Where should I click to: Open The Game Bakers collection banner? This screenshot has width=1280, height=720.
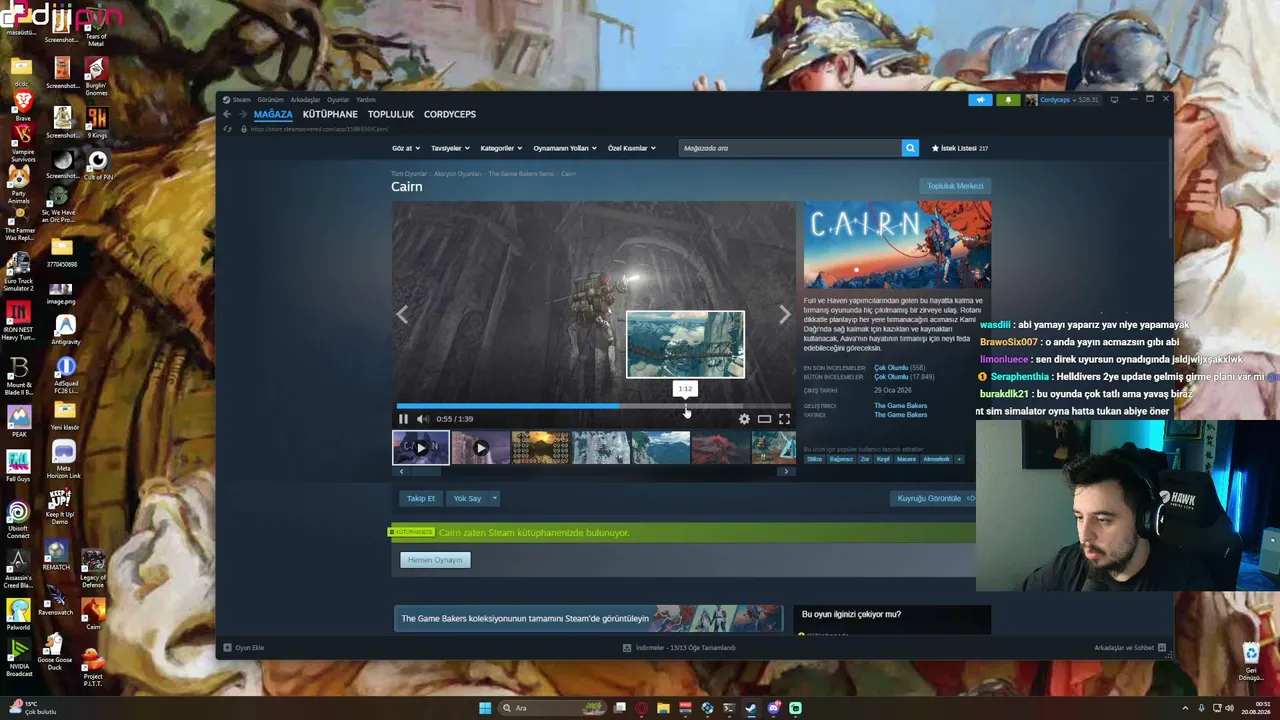(x=589, y=618)
